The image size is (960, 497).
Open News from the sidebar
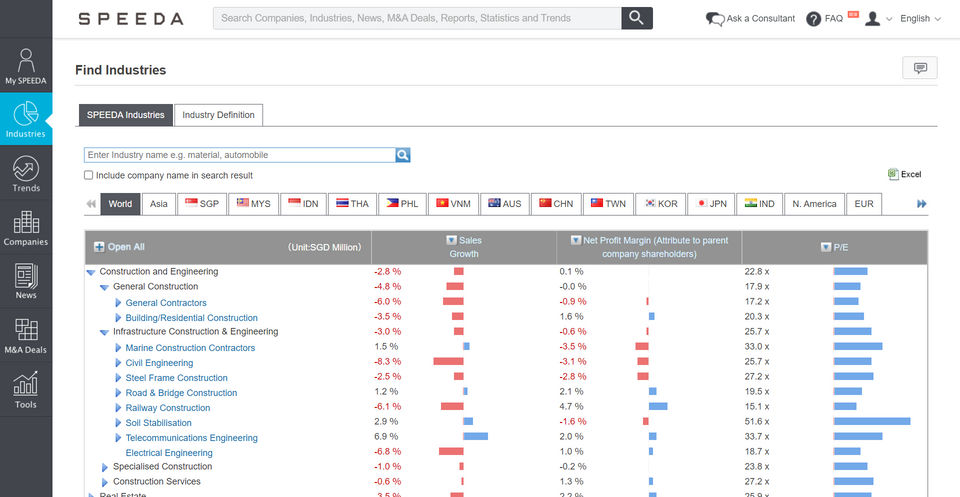26,282
